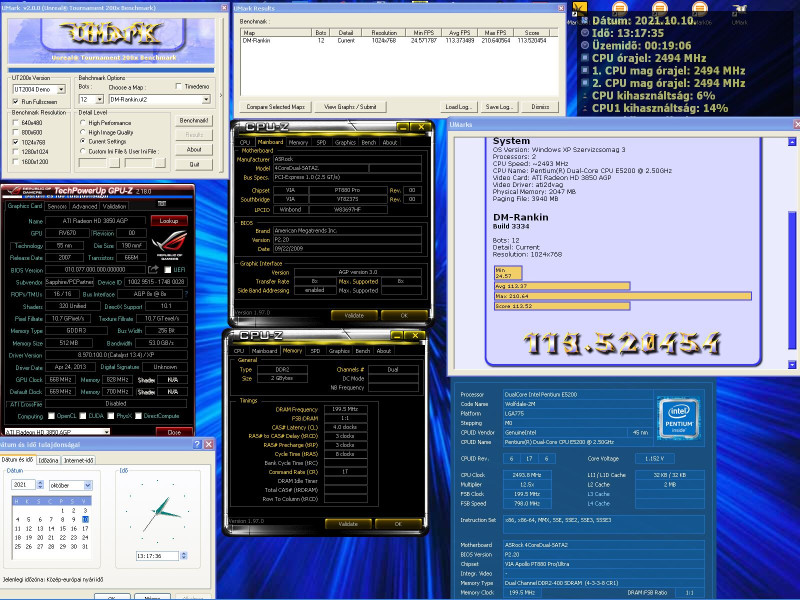
Task: Enable 640x480 benchmark resolution
Action: click(15, 123)
